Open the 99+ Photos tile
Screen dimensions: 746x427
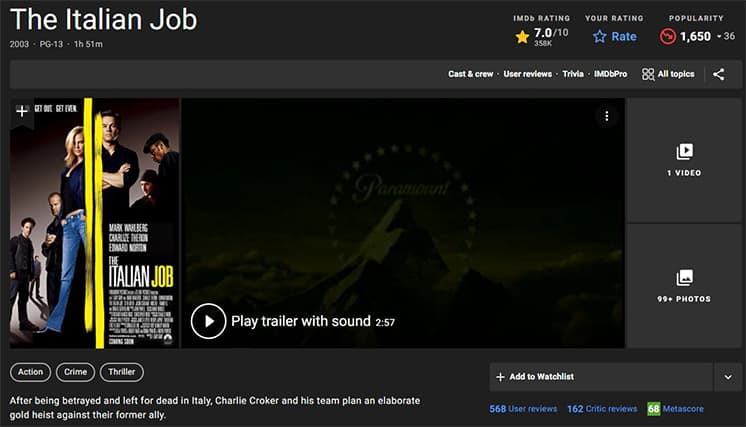click(x=684, y=286)
